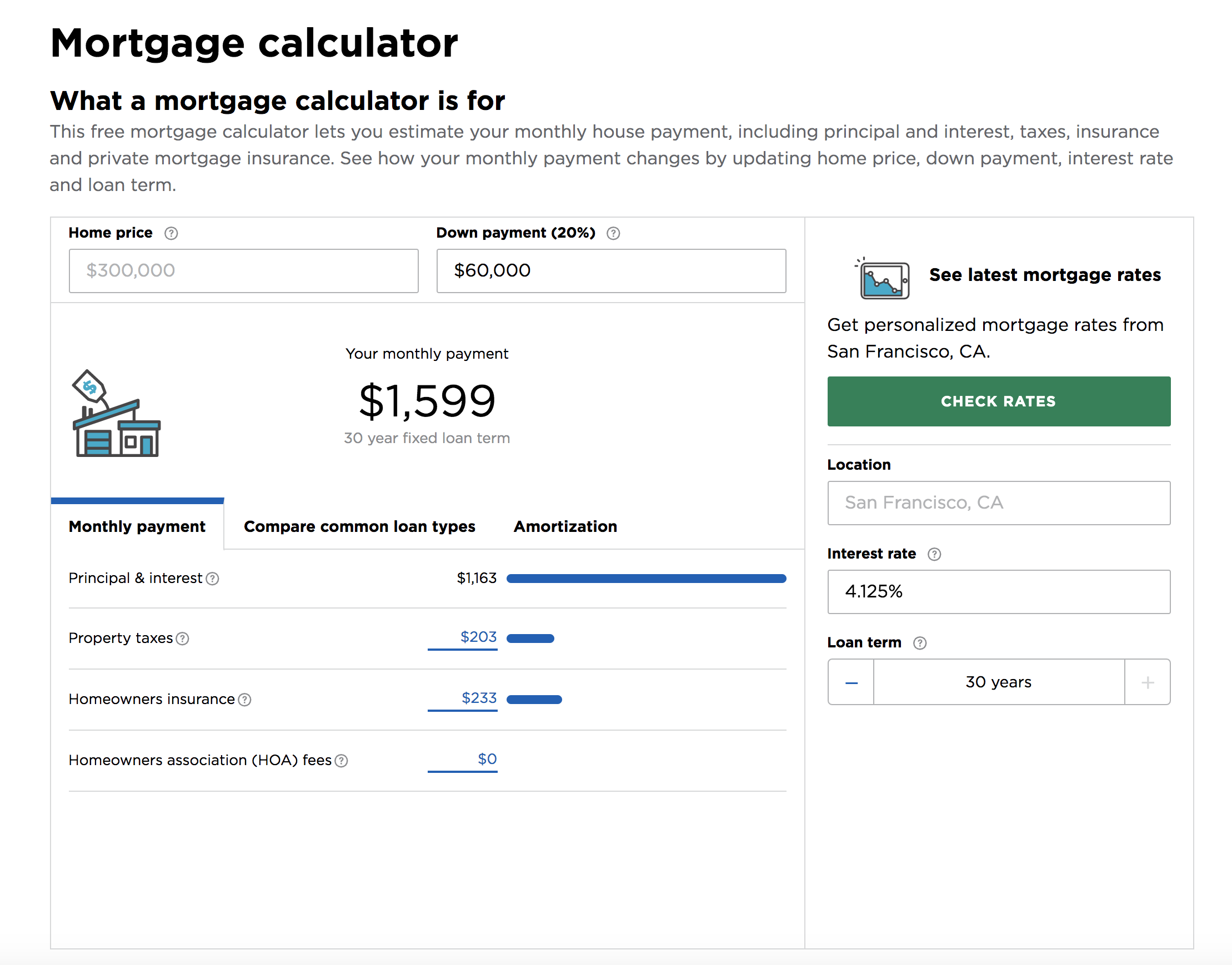Screen dimensions: 1232x965
Task: Open the Property taxes help tooltip
Action: coord(182,639)
